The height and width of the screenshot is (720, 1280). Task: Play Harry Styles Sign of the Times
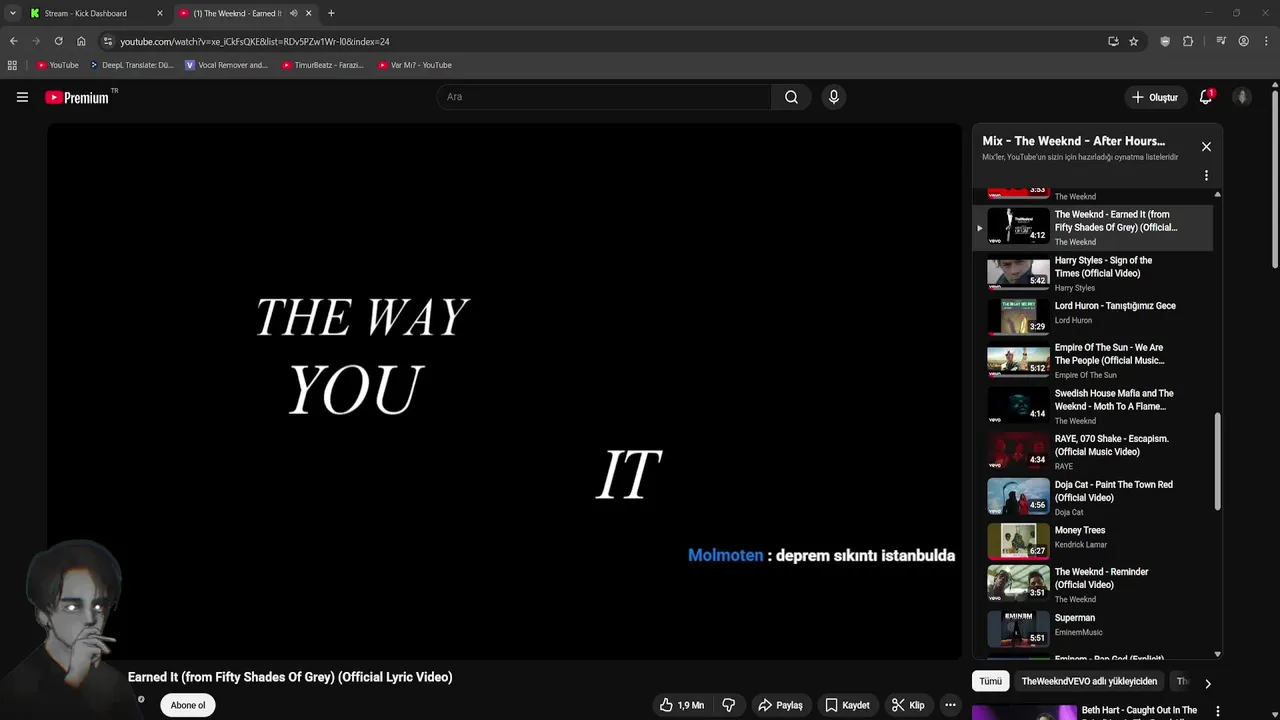[1095, 273]
